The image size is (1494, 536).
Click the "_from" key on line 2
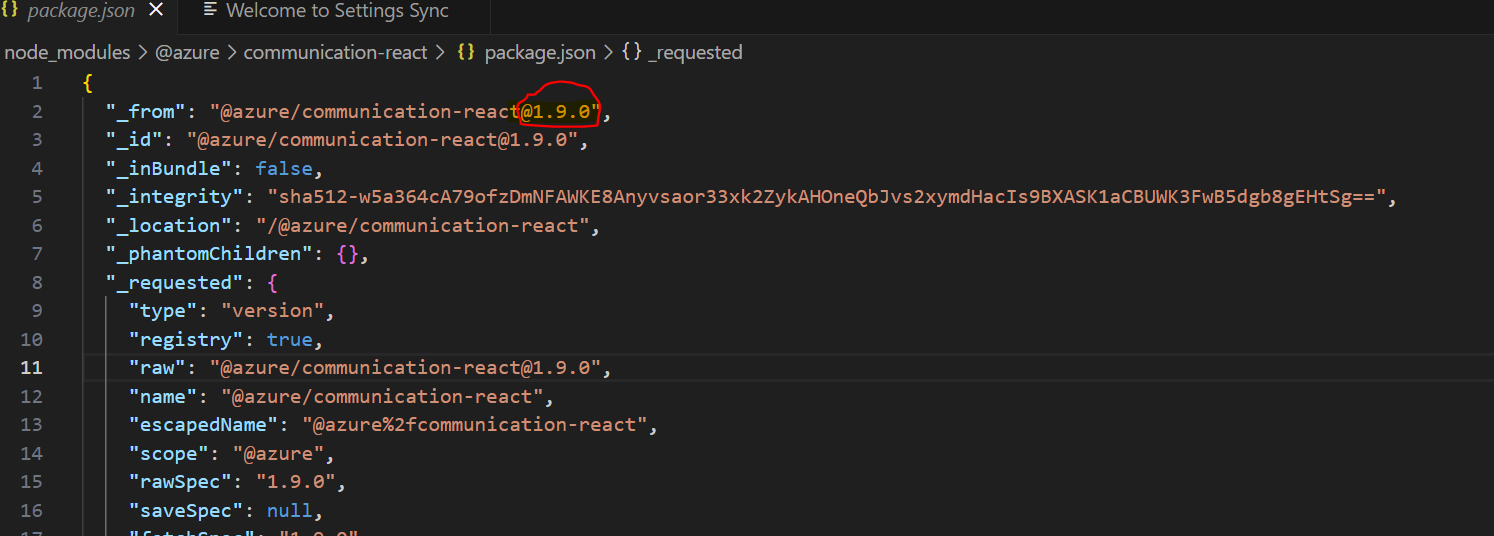(x=146, y=111)
